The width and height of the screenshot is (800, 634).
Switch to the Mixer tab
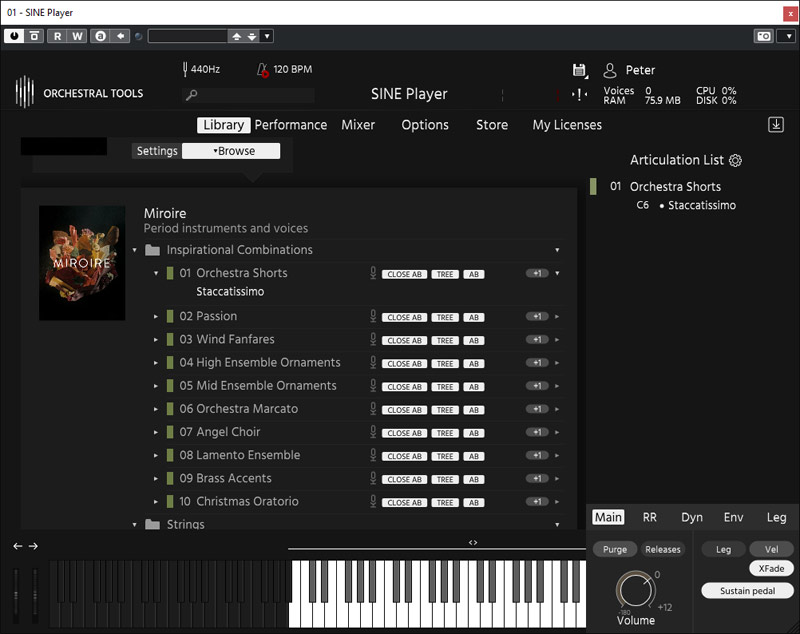pos(358,125)
